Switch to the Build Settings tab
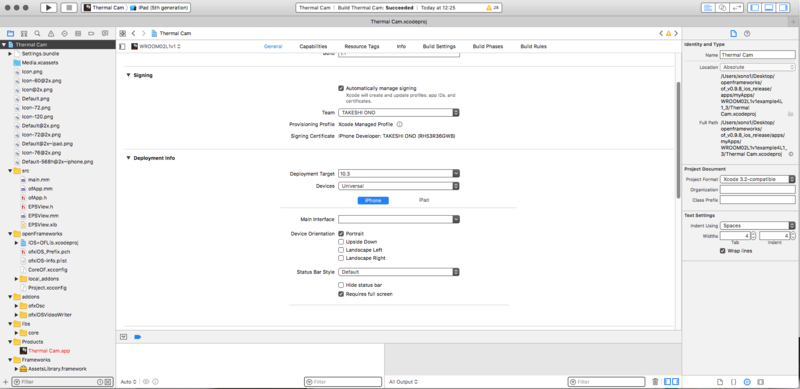Screen dimensions: 800x389 pos(439,46)
